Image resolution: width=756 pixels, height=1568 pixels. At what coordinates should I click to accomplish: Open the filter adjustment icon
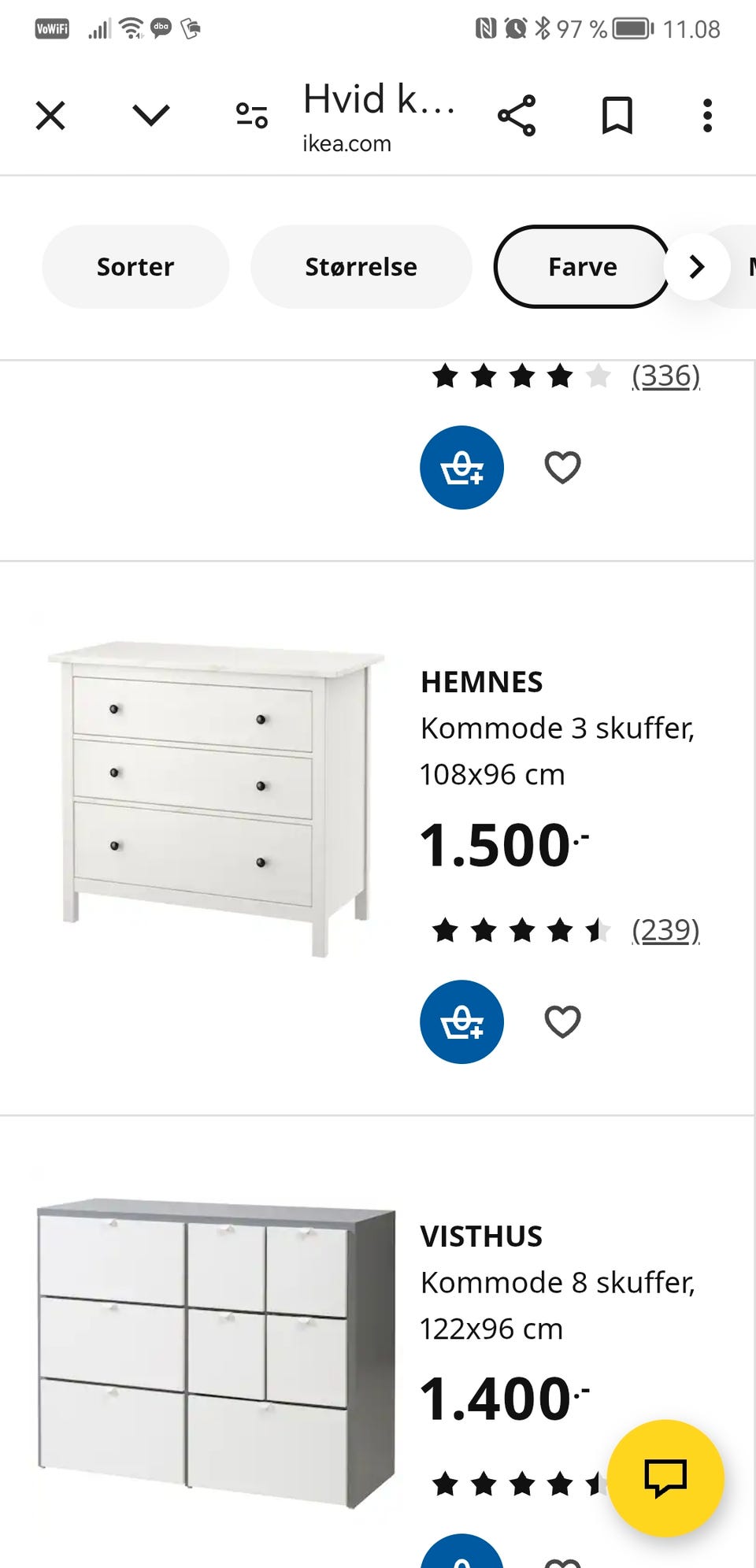pyautogui.click(x=250, y=115)
